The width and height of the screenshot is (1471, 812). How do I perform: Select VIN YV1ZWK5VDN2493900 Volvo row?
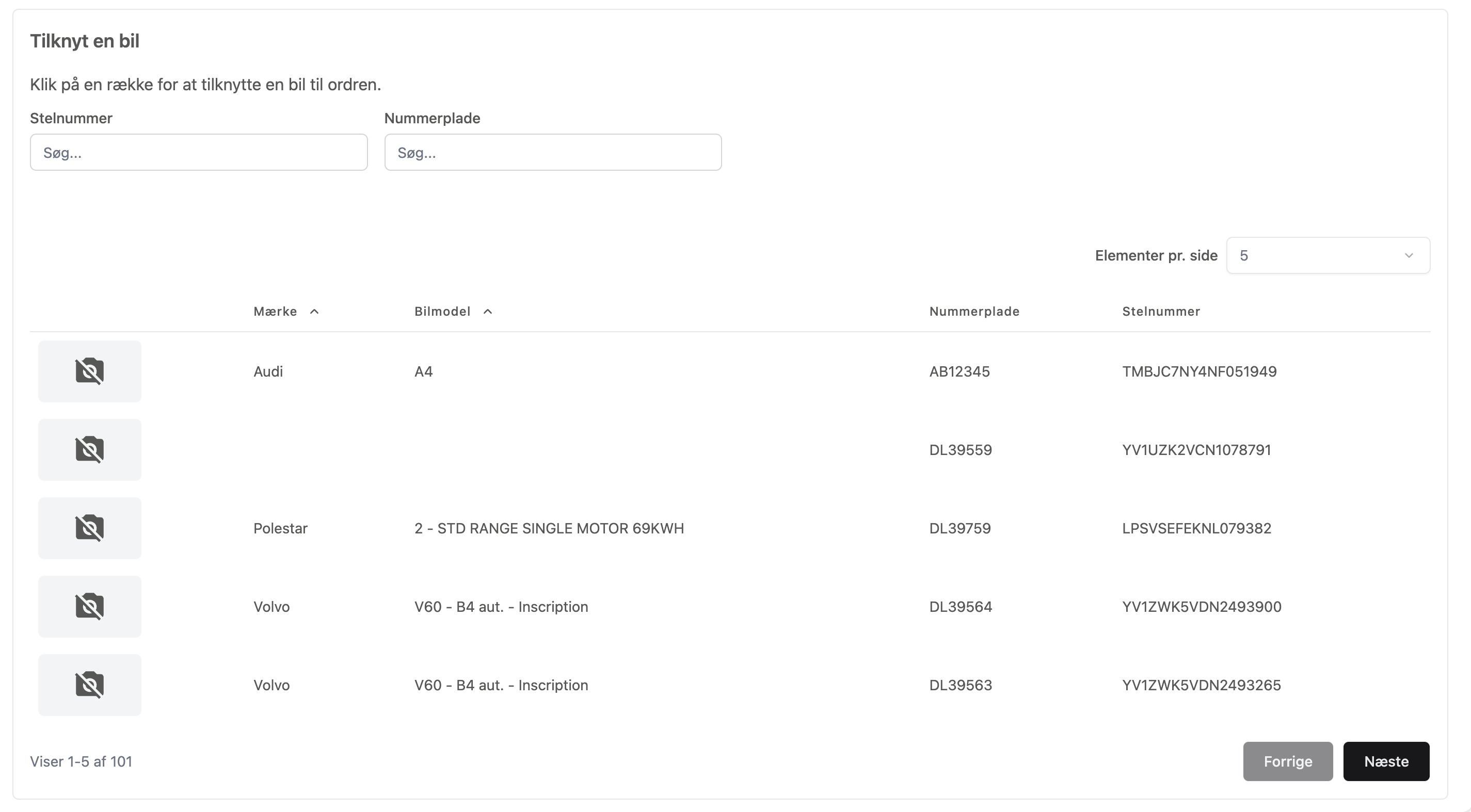click(1202, 607)
